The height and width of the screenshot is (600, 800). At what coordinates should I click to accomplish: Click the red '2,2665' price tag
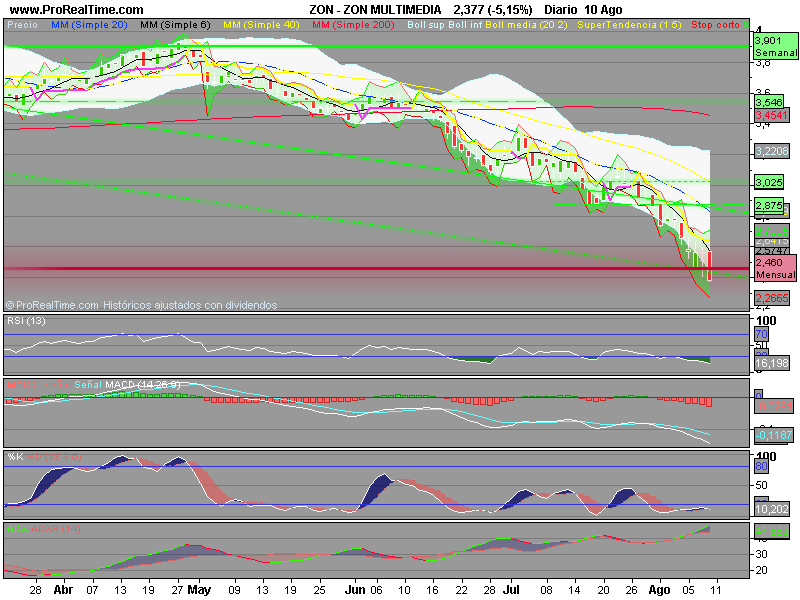coord(771,298)
